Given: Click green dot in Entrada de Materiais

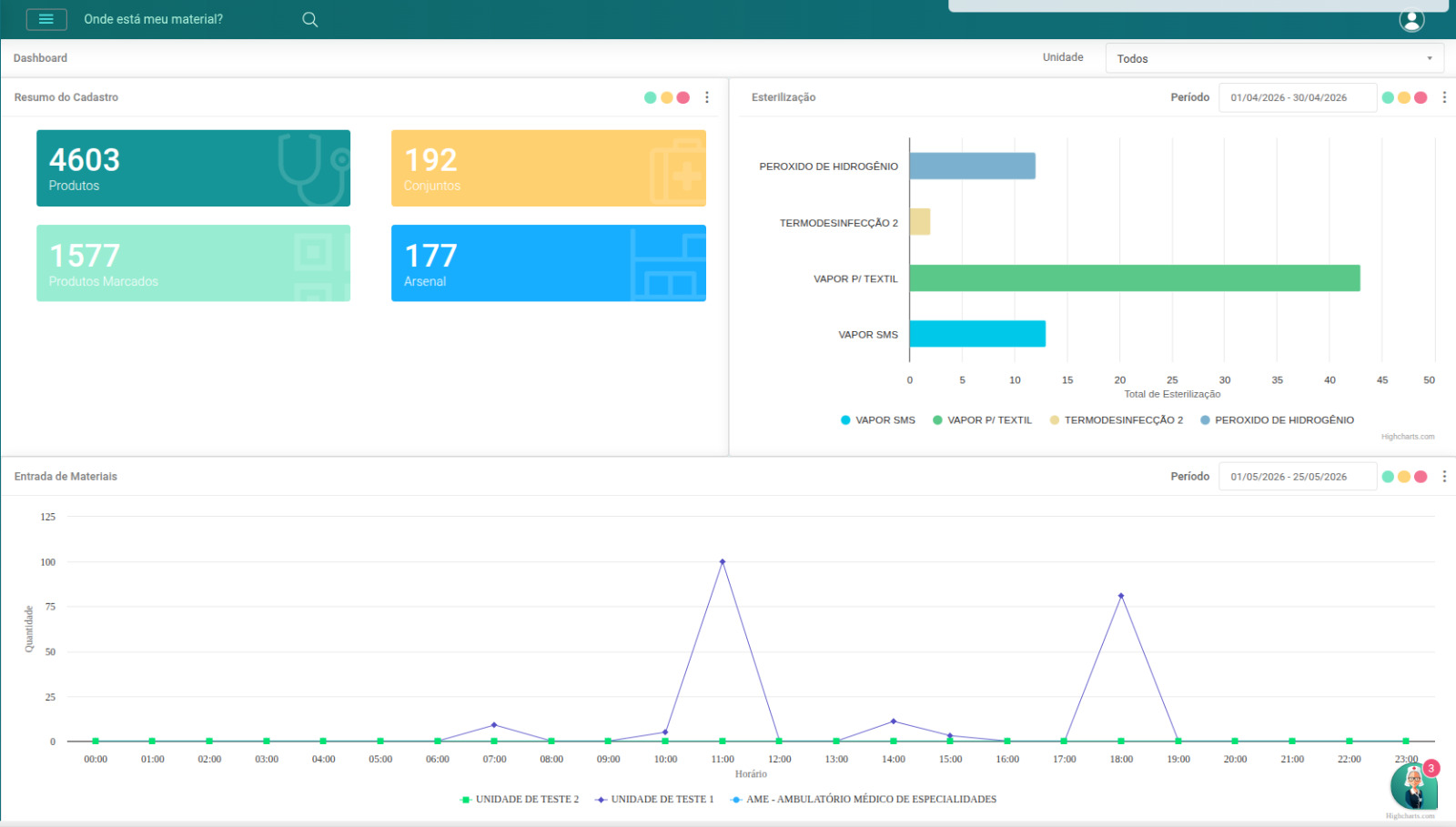Looking at the screenshot, I should (1388, 477).
